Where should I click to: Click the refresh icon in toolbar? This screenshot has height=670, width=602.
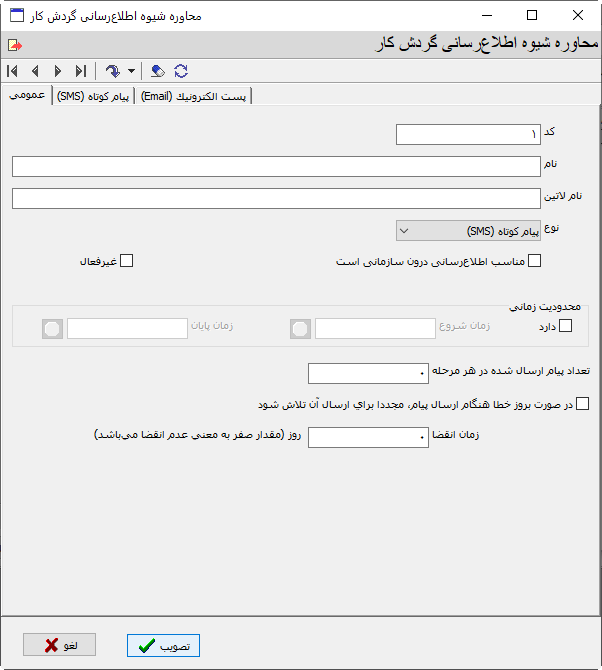pos(181,71)
